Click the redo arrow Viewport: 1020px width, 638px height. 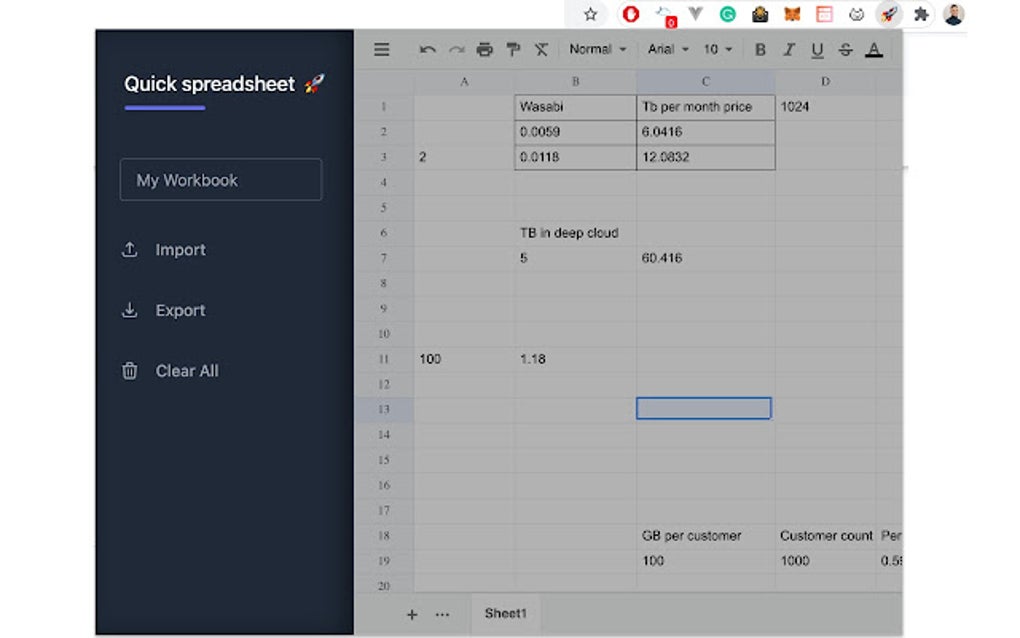(456, 48)
